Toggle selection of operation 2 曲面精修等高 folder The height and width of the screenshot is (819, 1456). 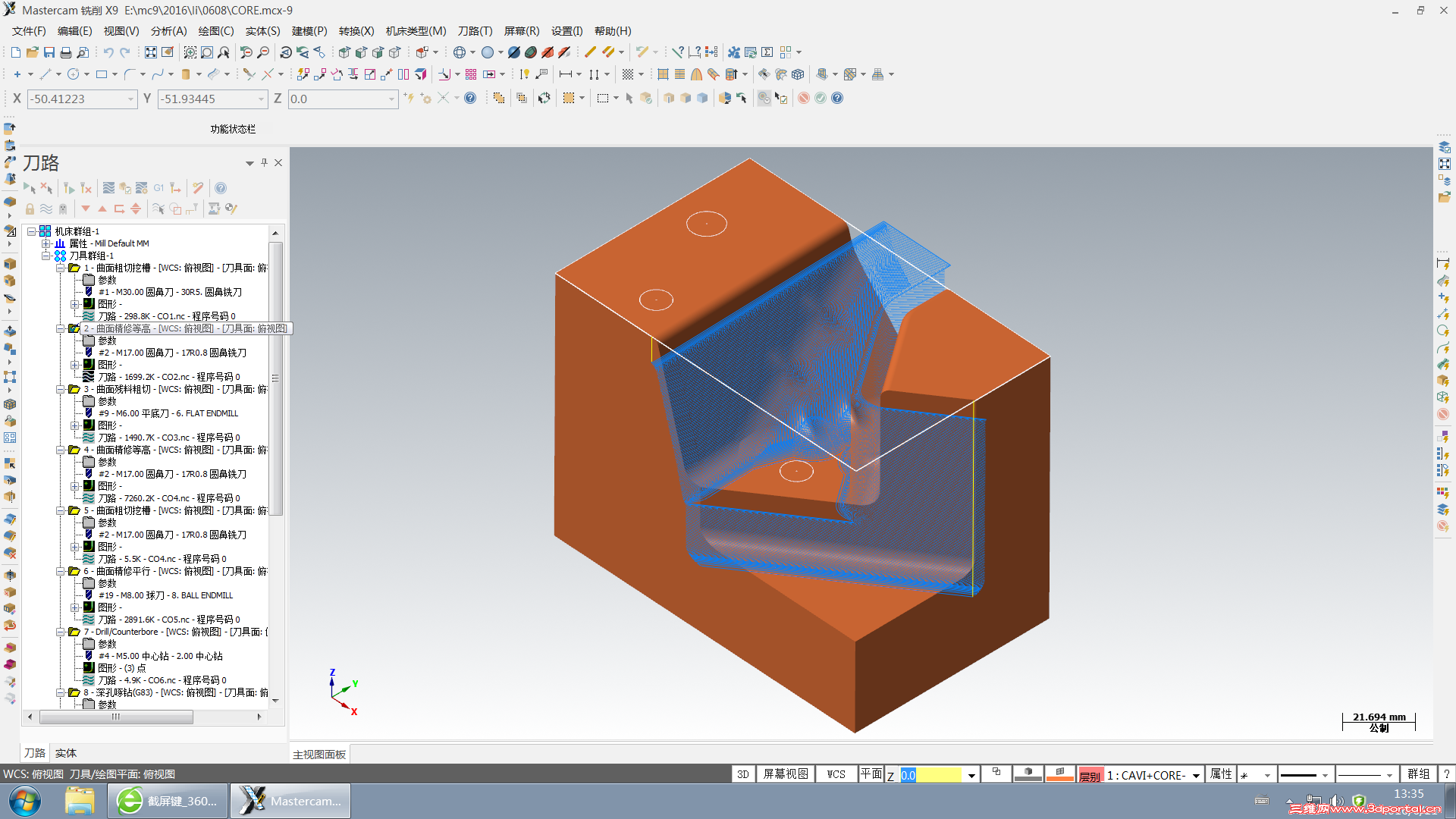point(74,328)
